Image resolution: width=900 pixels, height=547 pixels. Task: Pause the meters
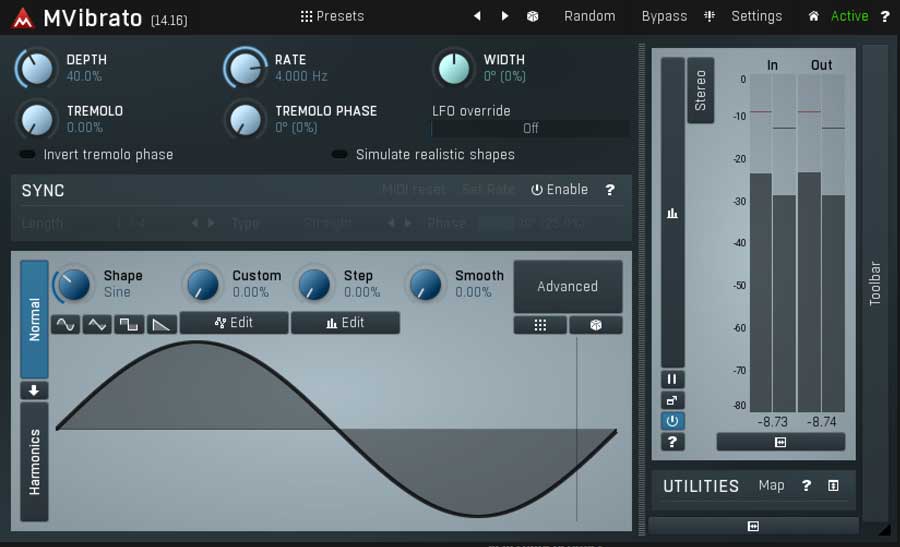point(672,379)
